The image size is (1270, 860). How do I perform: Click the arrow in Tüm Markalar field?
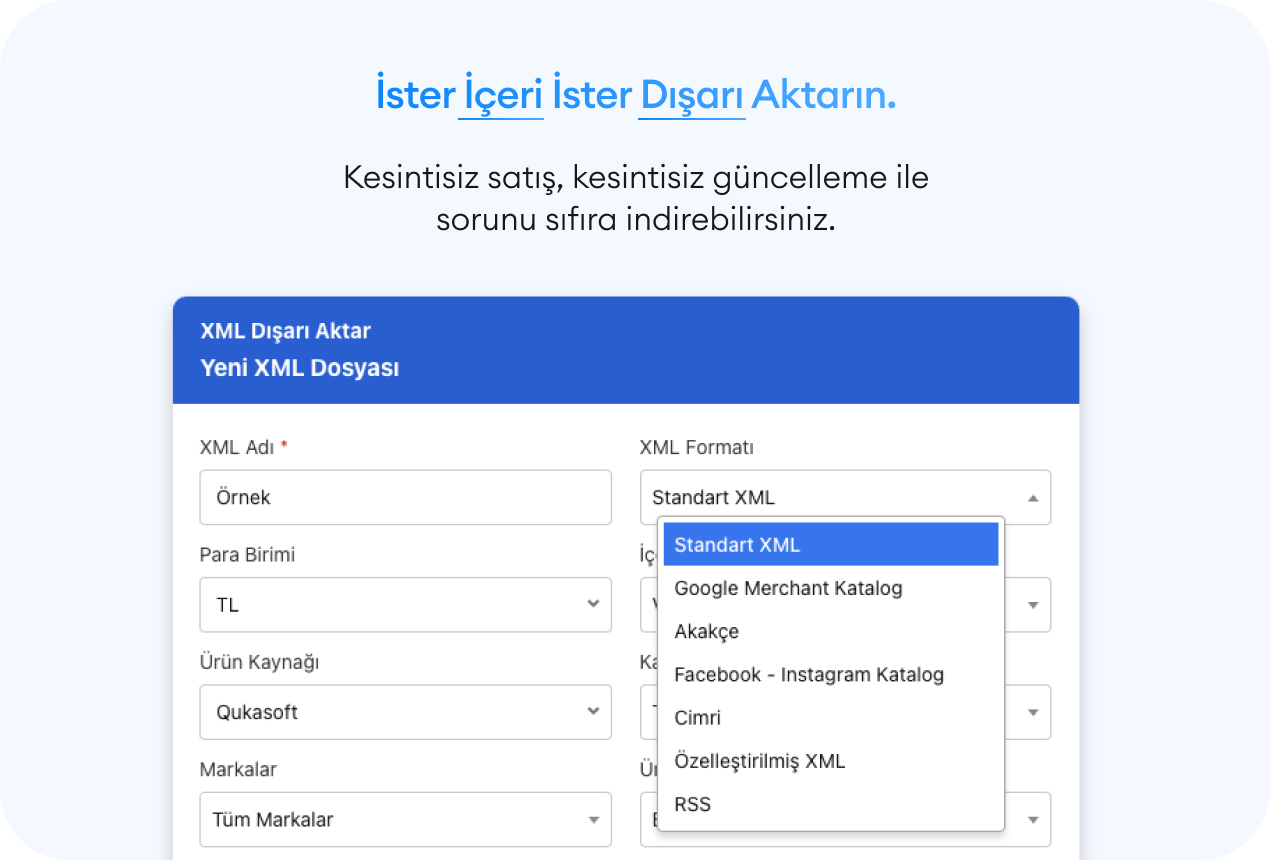coord(593,820)
